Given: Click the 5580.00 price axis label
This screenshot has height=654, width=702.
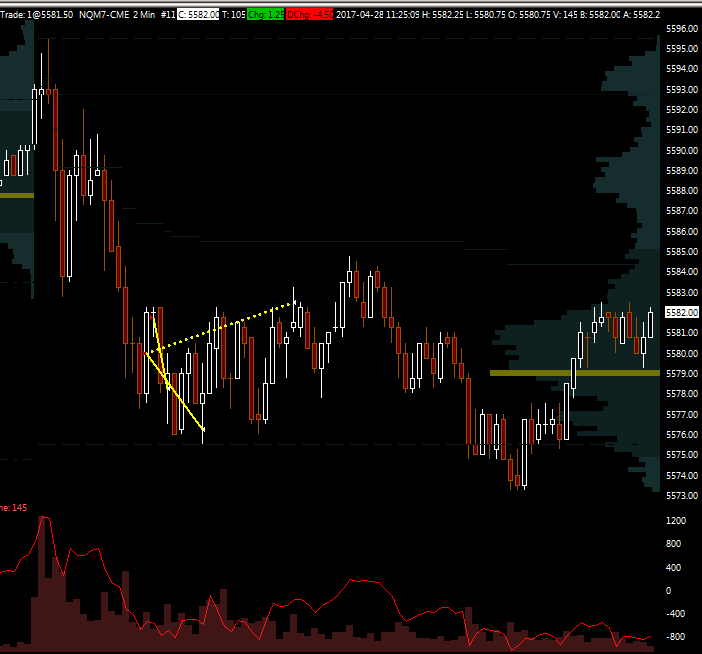Looking at the screenshot, I should pyautogui.click(x=682, y=354).
